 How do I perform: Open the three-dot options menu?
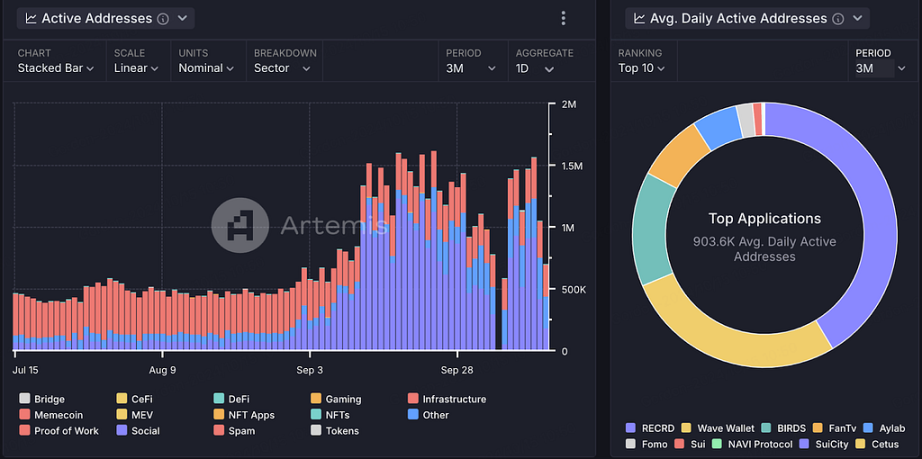(563, 18)
